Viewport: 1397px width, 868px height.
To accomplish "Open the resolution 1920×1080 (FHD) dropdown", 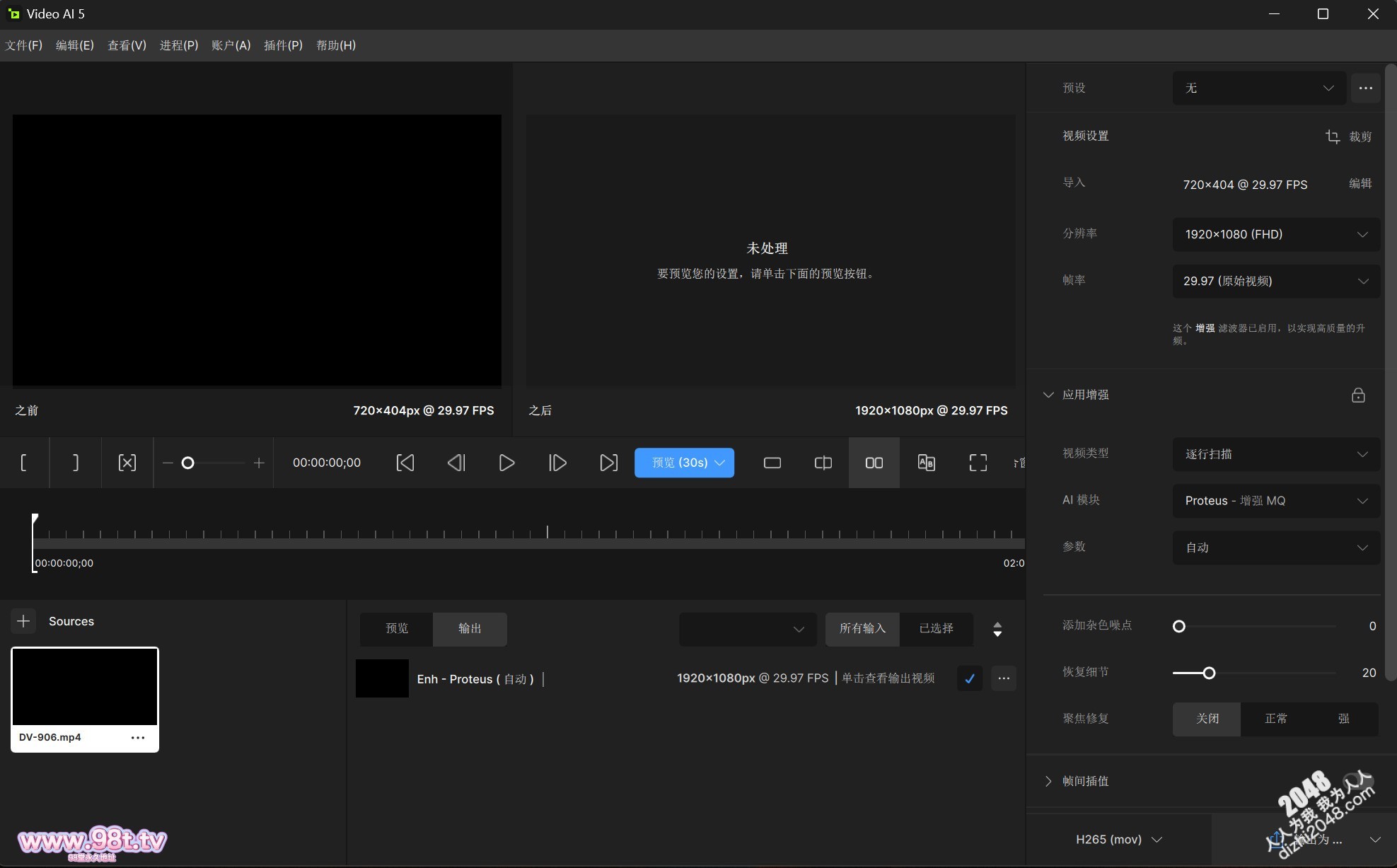I will (x=1276, y=234).
